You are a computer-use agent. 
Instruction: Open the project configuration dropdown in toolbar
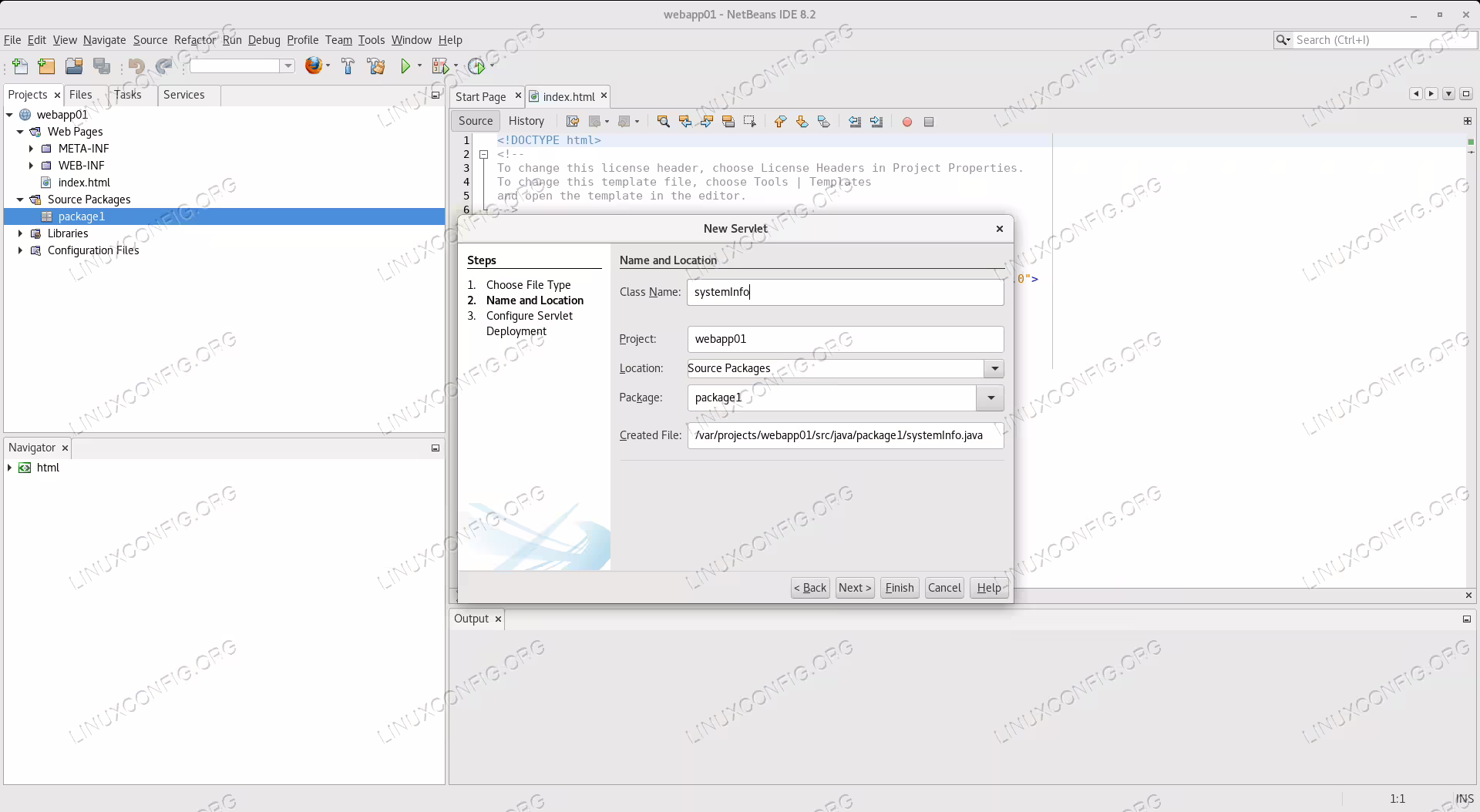click(288, 66)
